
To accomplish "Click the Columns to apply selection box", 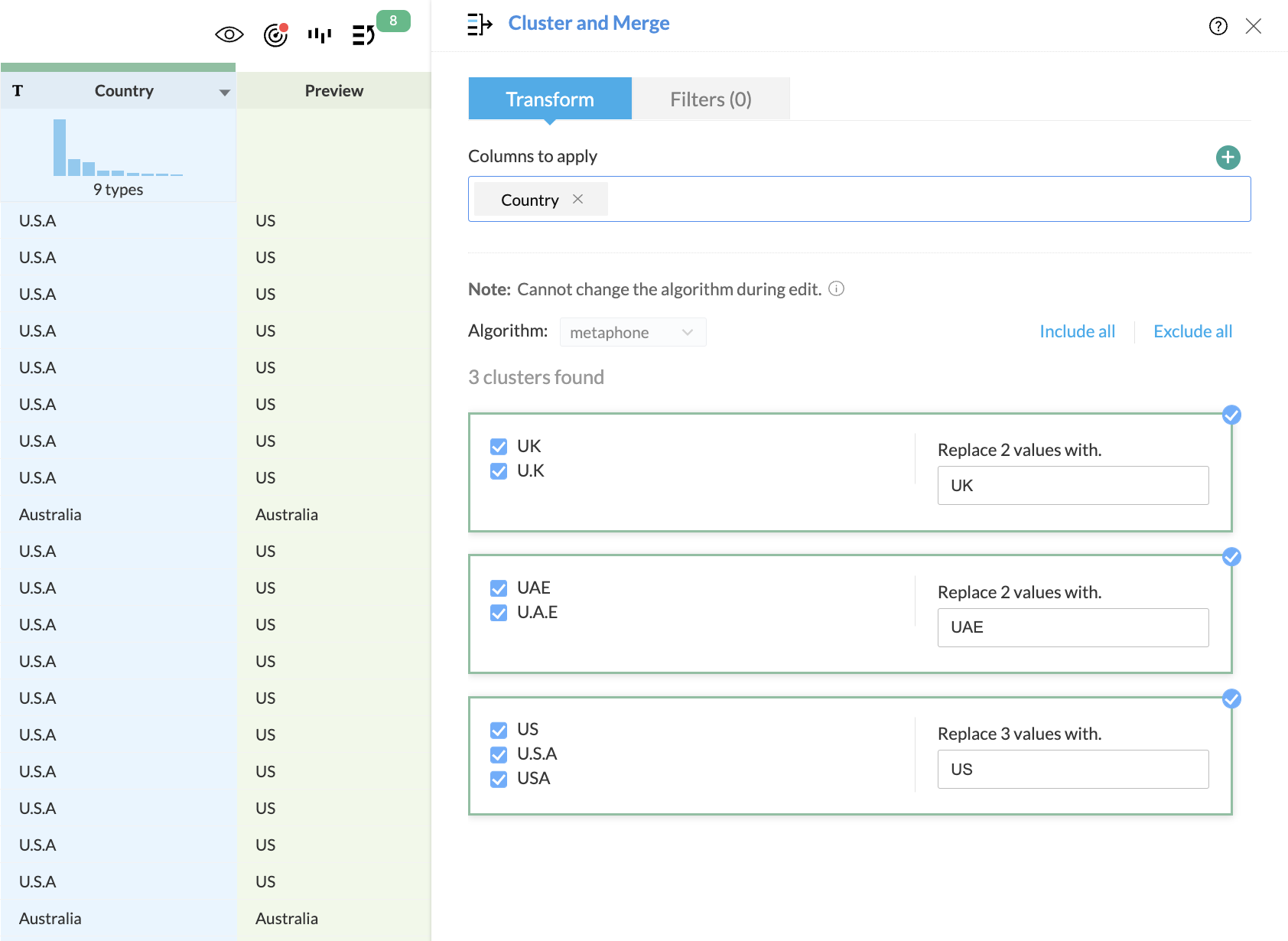I will [x=918, y=199].
